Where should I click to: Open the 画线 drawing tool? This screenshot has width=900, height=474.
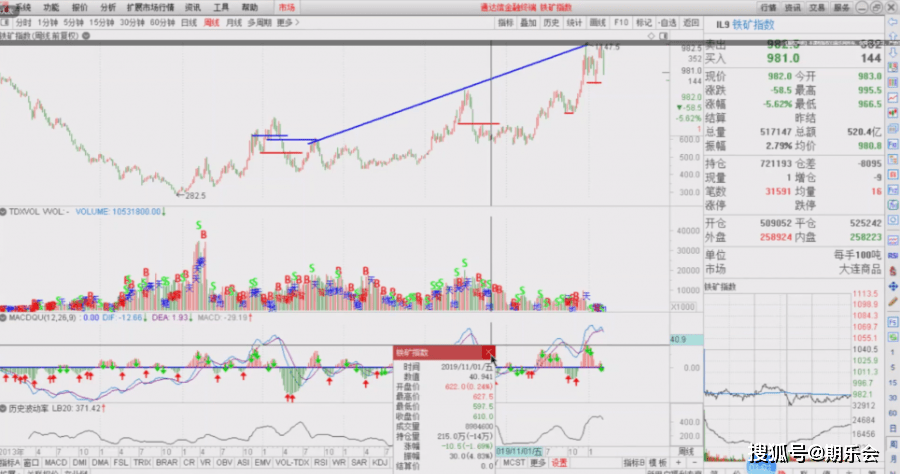click(598, 21)
